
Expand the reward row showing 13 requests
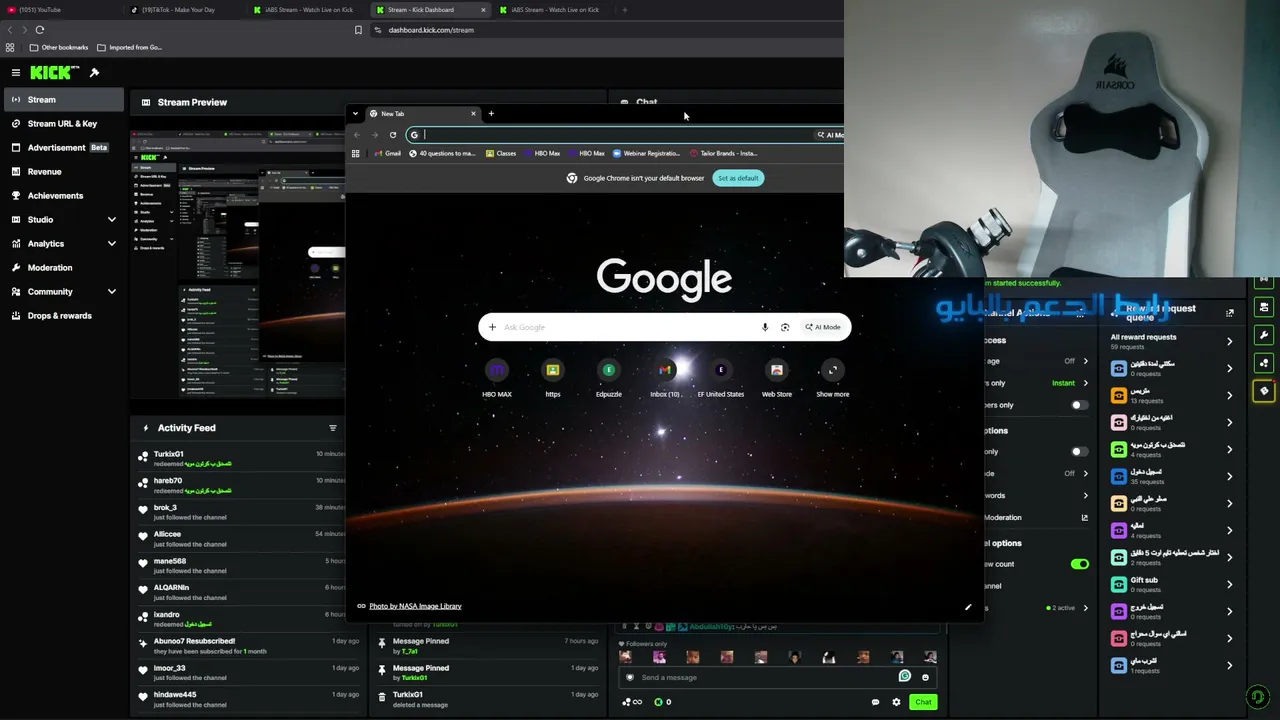(1230, 395)
